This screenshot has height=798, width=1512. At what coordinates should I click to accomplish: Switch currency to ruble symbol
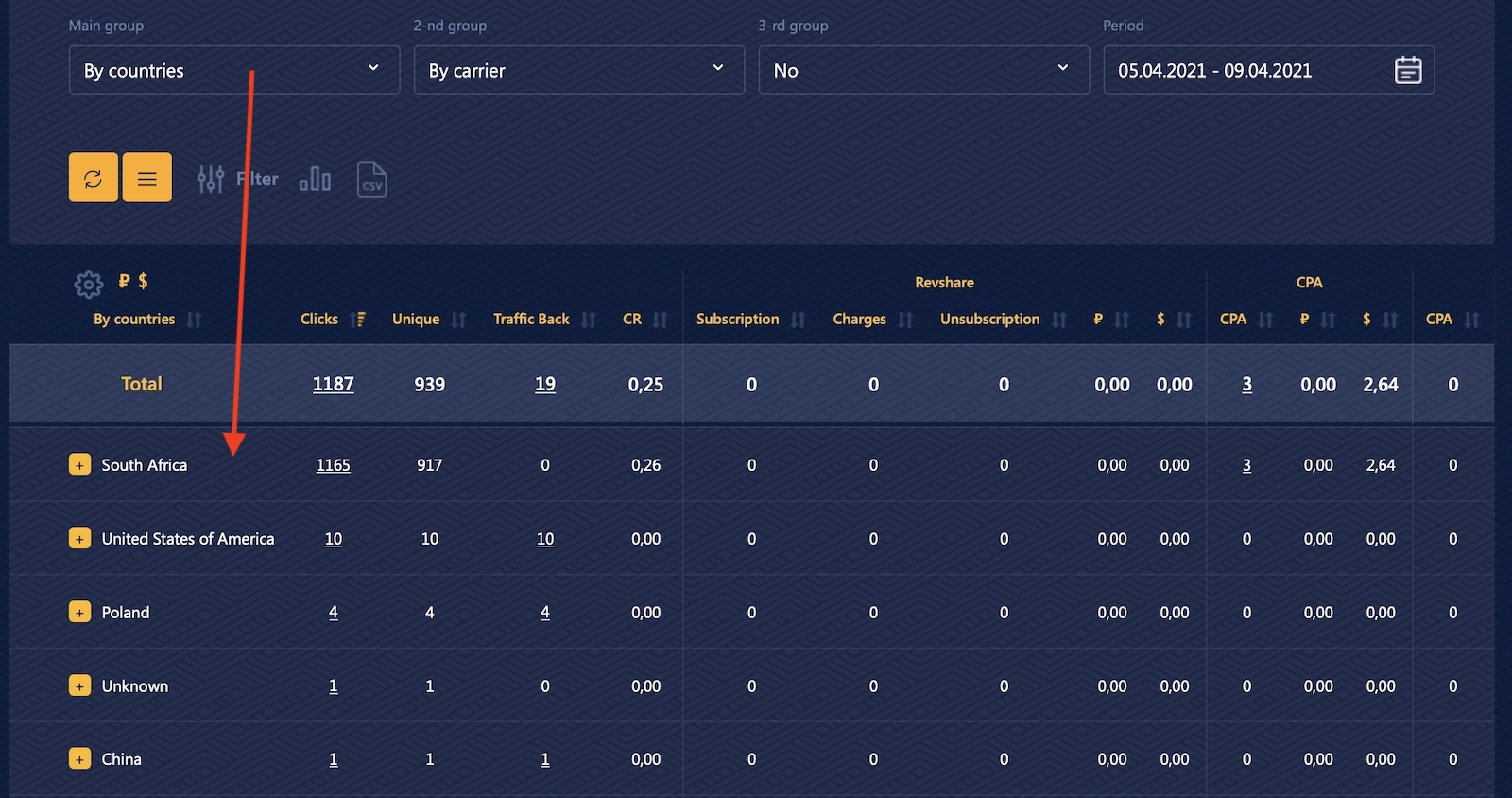124,281
